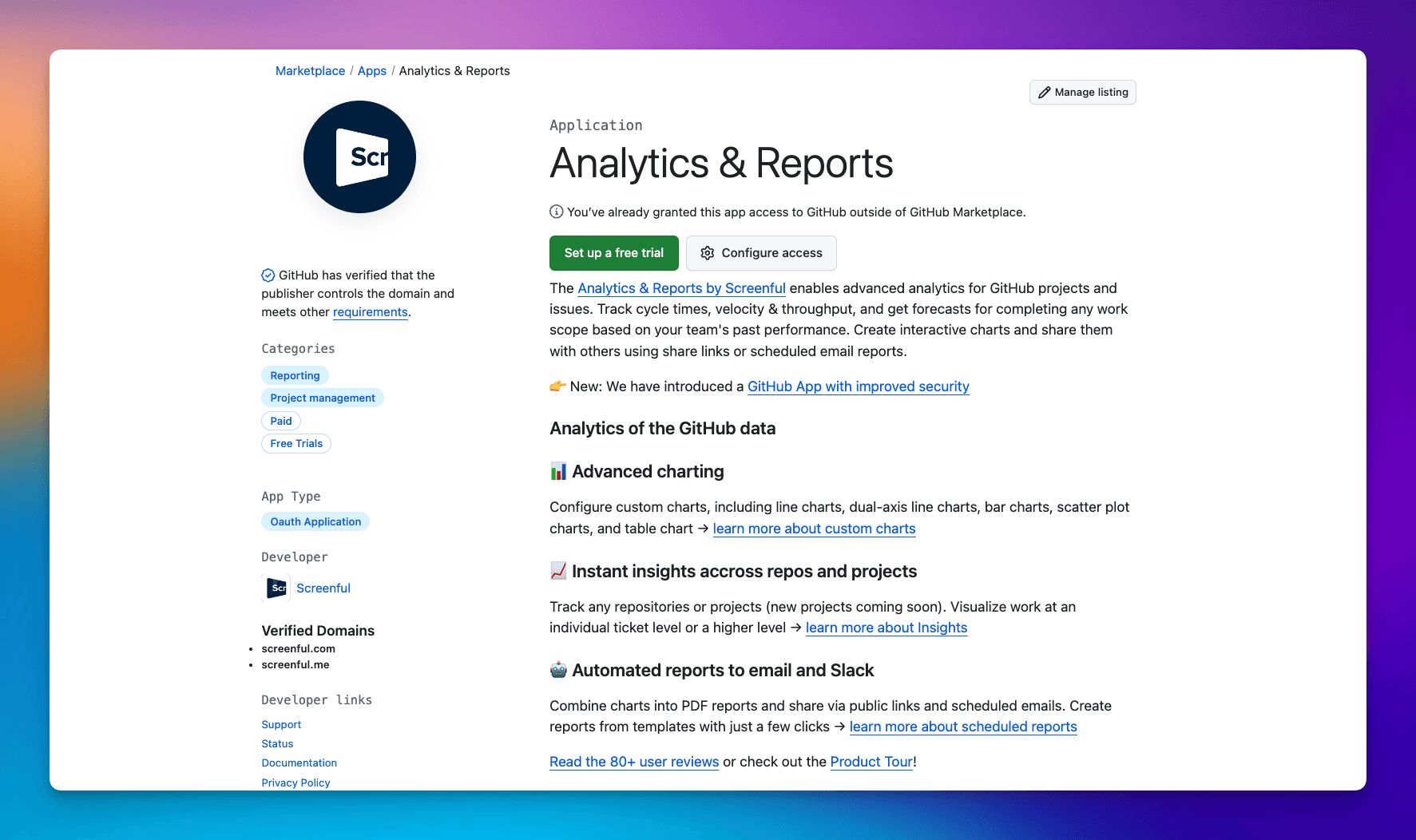Click the Manage listing button
1416x840 pixels.
(1083, 93)
